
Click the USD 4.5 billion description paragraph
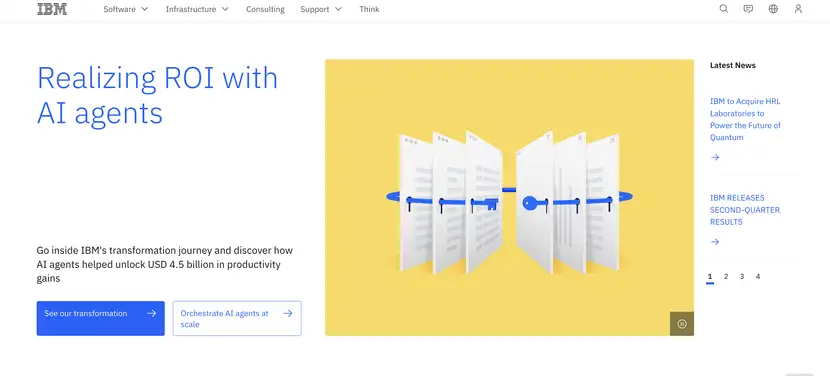point(165,264)
